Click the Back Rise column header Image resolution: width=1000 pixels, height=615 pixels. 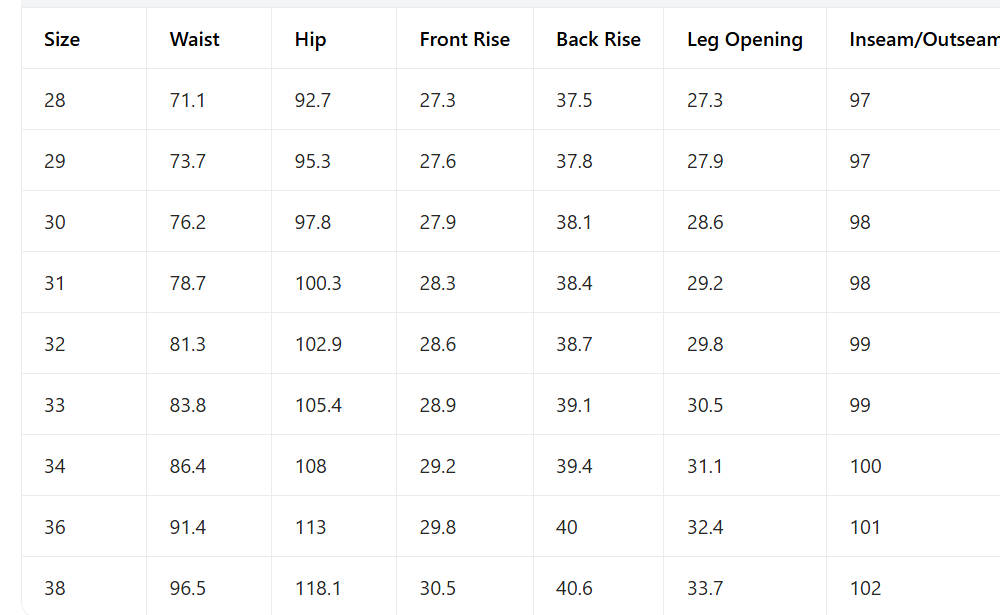pyautogui.click(x=598, y=40)
